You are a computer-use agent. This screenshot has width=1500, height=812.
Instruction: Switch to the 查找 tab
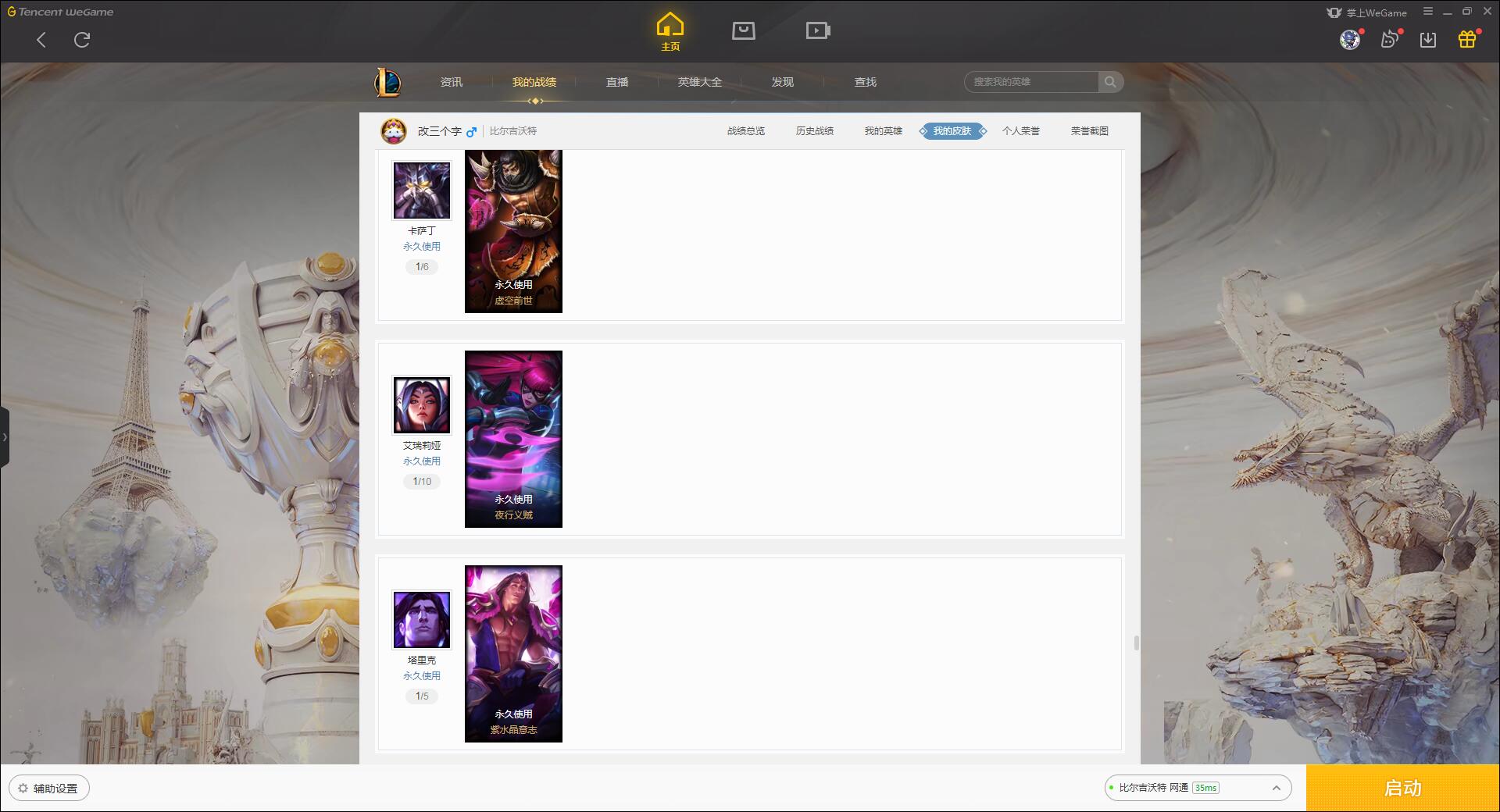866,82
